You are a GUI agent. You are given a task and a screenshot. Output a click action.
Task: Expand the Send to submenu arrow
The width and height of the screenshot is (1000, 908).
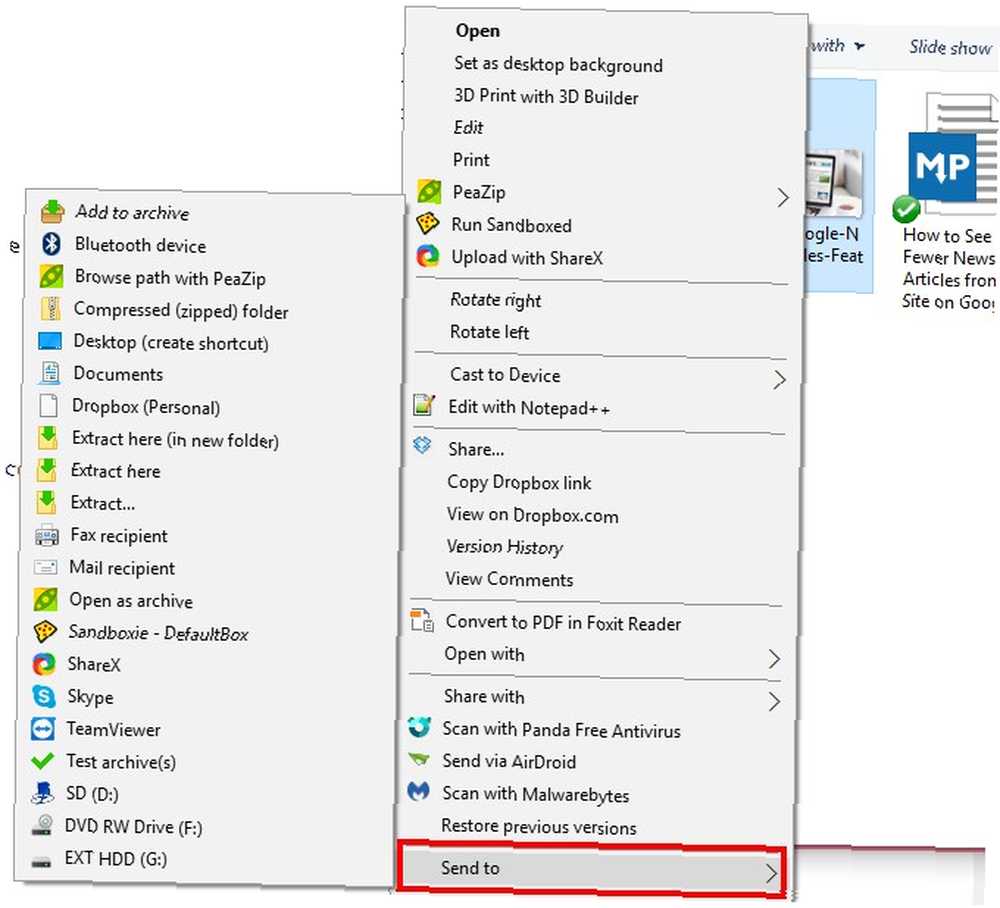coord(771,874)
